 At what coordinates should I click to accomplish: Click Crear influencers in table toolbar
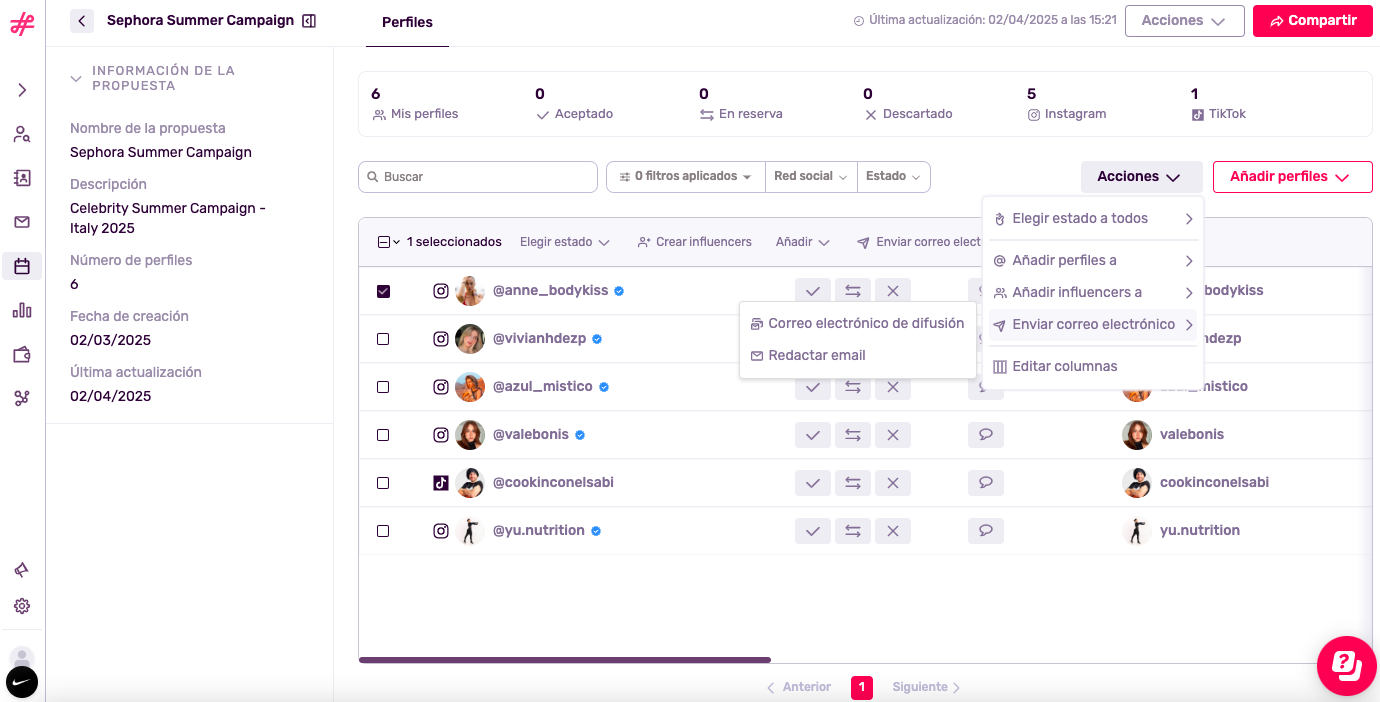pos(695,242)
